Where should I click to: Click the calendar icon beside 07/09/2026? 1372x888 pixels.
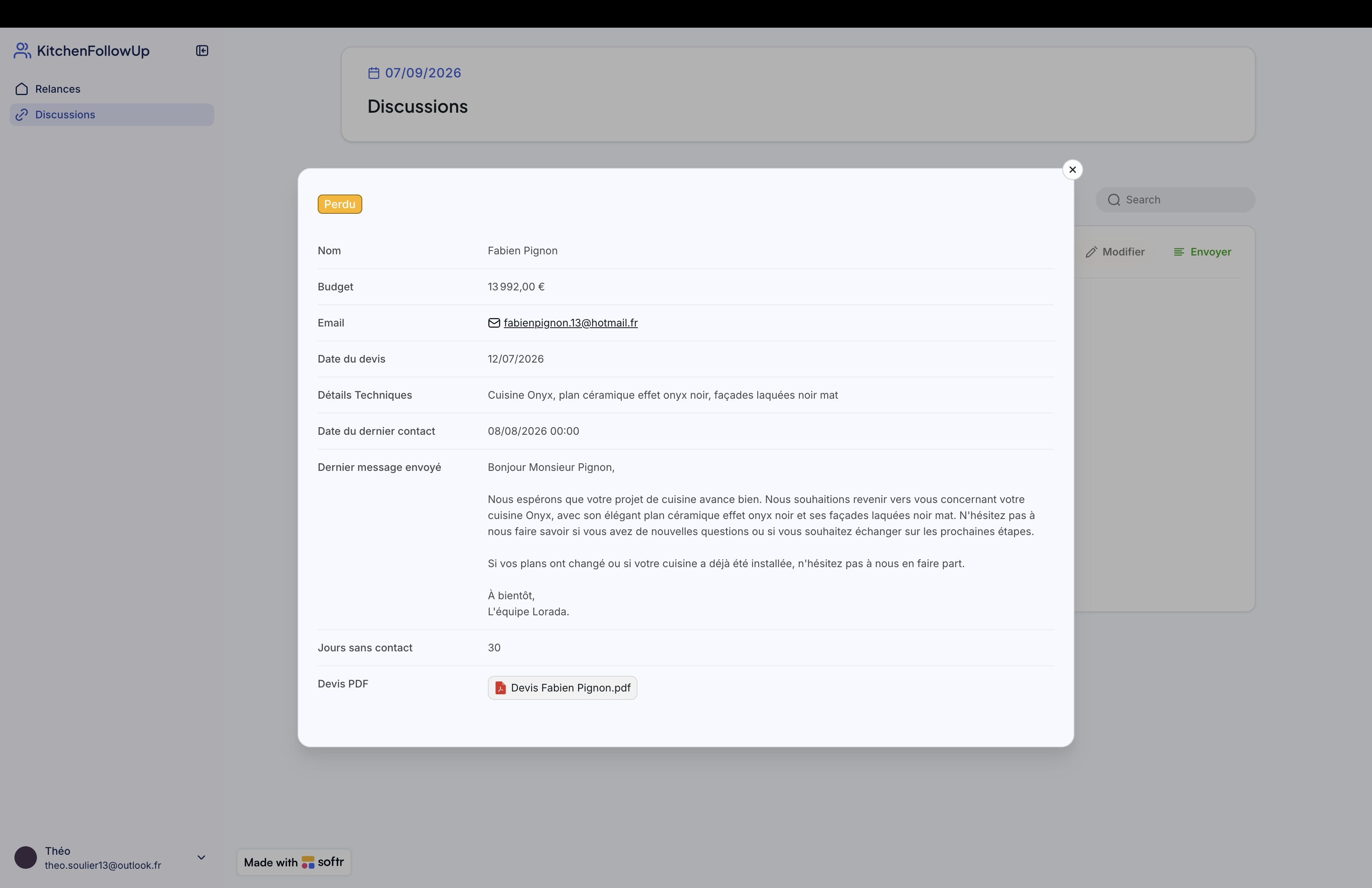tap(373, 73)
